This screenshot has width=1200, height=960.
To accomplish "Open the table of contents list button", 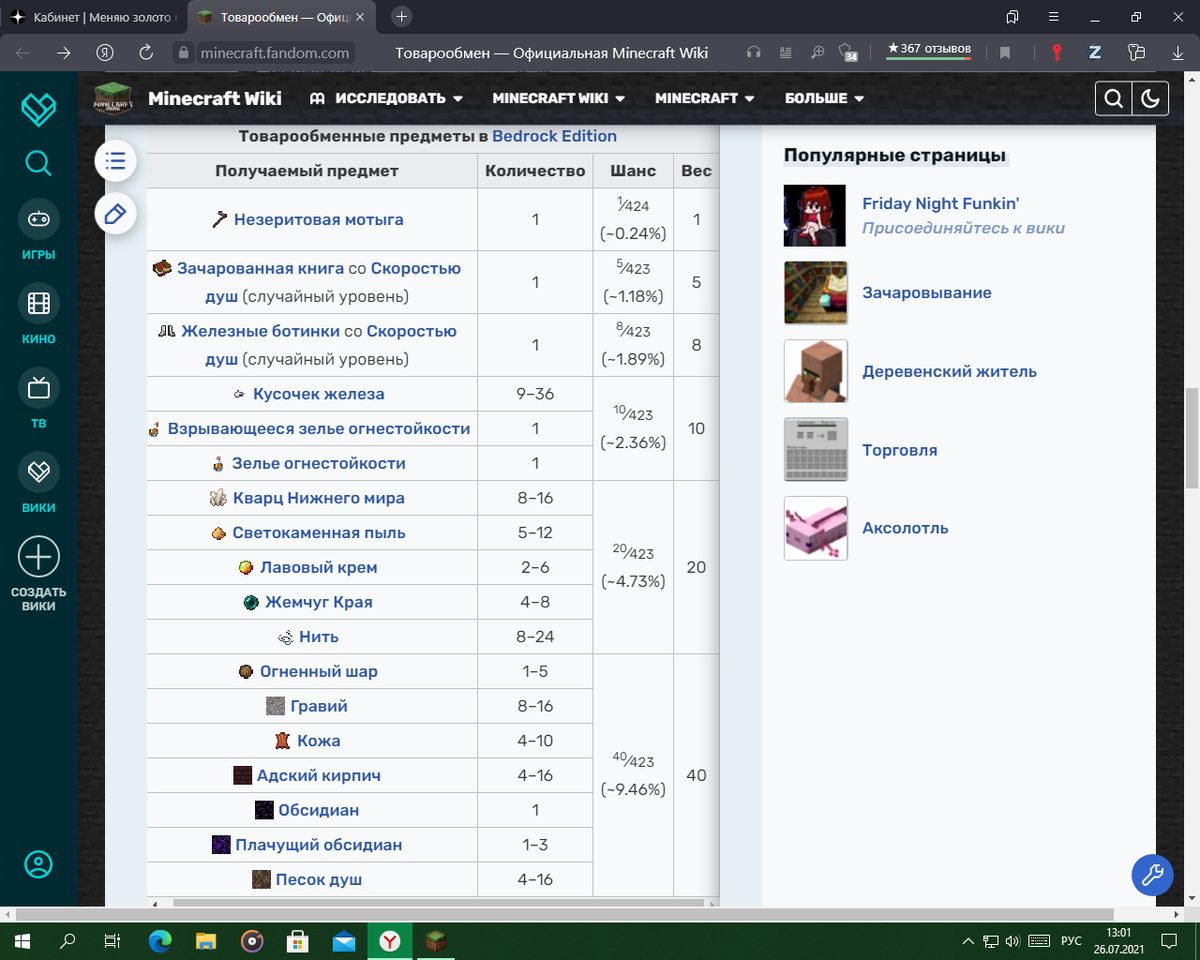I will tap(115, 160).
